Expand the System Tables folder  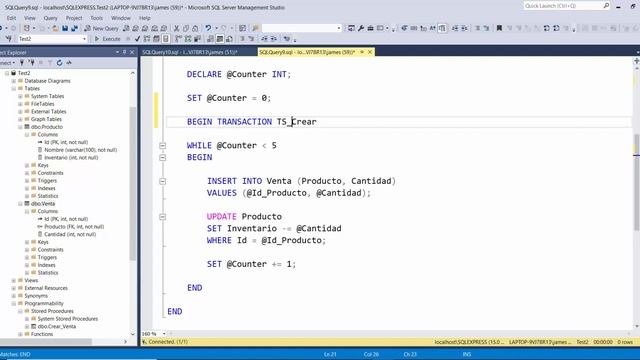click(x=20, y=96)
